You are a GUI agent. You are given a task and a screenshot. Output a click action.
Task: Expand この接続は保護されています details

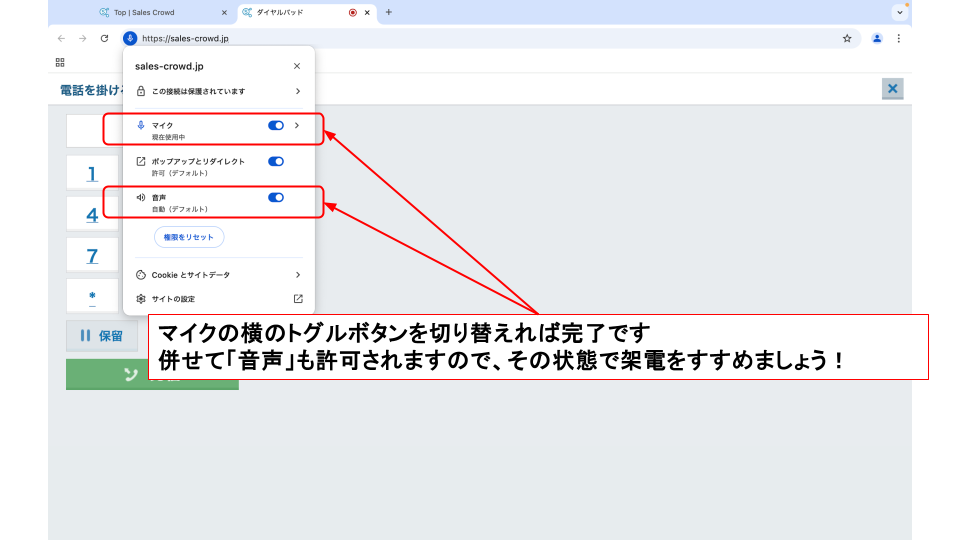pyautogui.click(x=297, y=91)
